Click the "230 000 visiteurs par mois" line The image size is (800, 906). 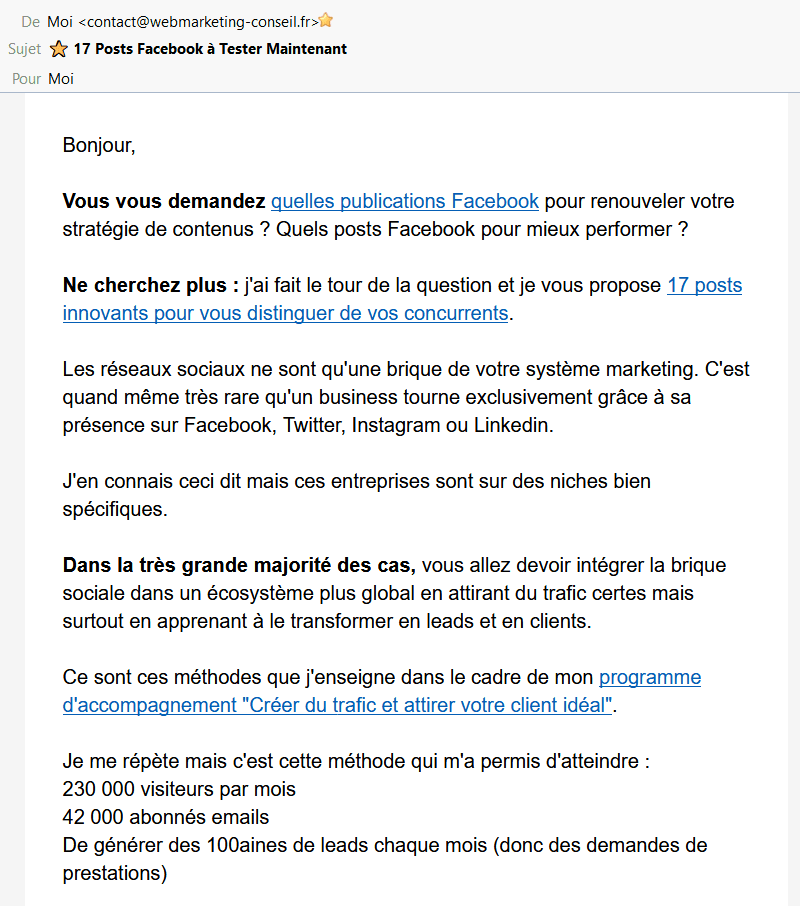coord(179,789)
